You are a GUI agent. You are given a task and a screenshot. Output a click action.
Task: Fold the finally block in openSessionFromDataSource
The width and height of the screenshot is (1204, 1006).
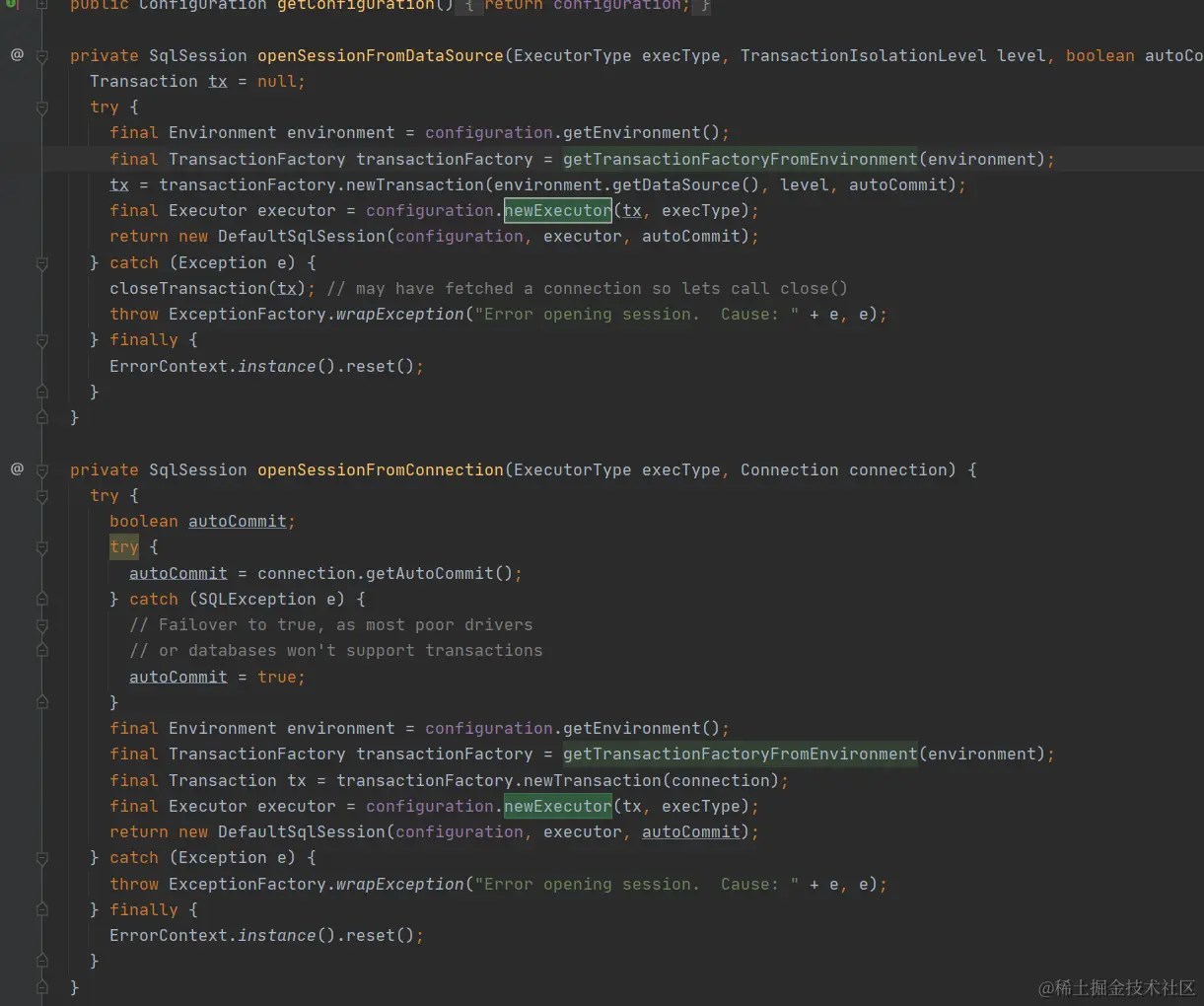[x=42, y=340]
